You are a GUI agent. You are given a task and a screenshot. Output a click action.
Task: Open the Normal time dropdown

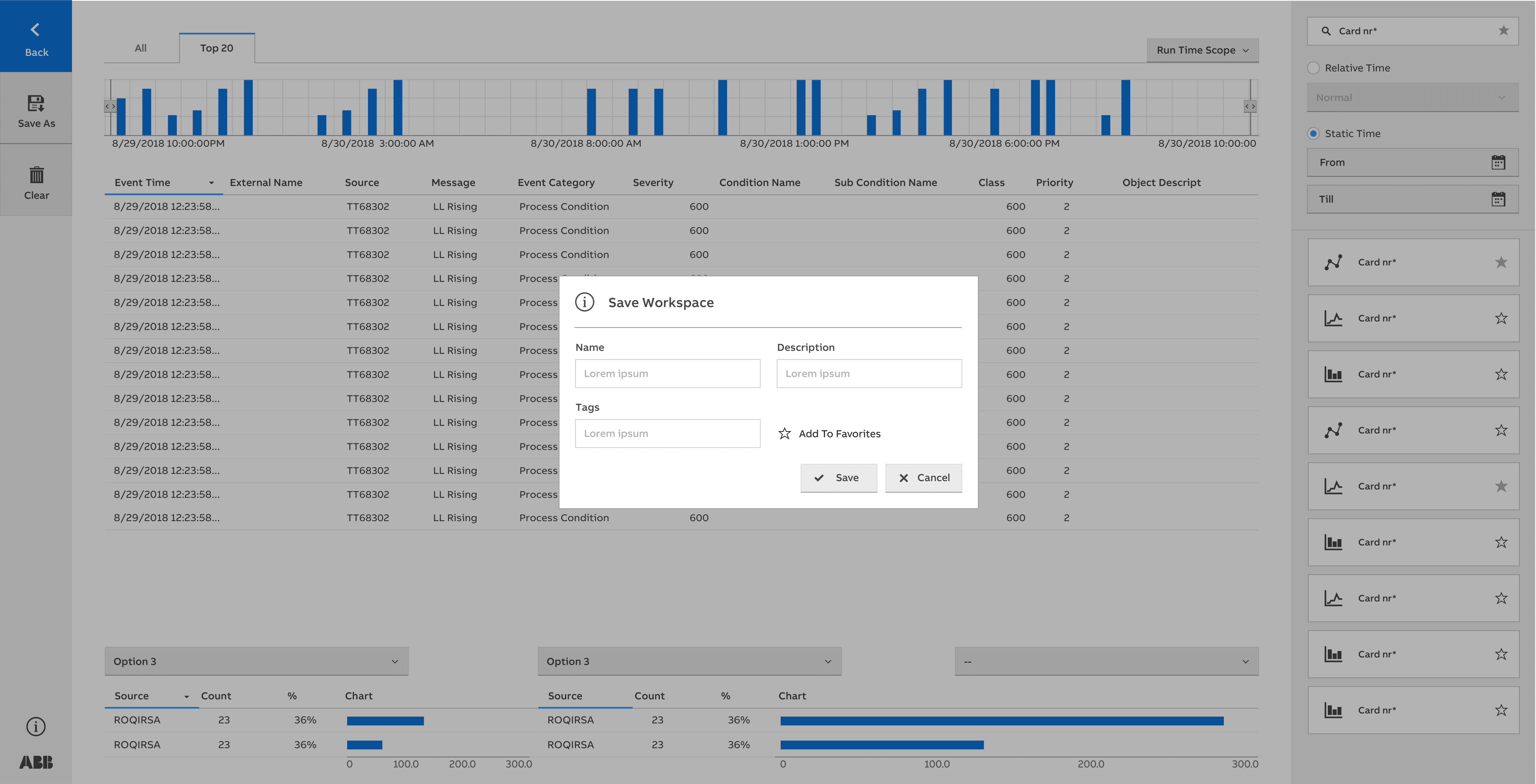click(x=1412, y=97)
